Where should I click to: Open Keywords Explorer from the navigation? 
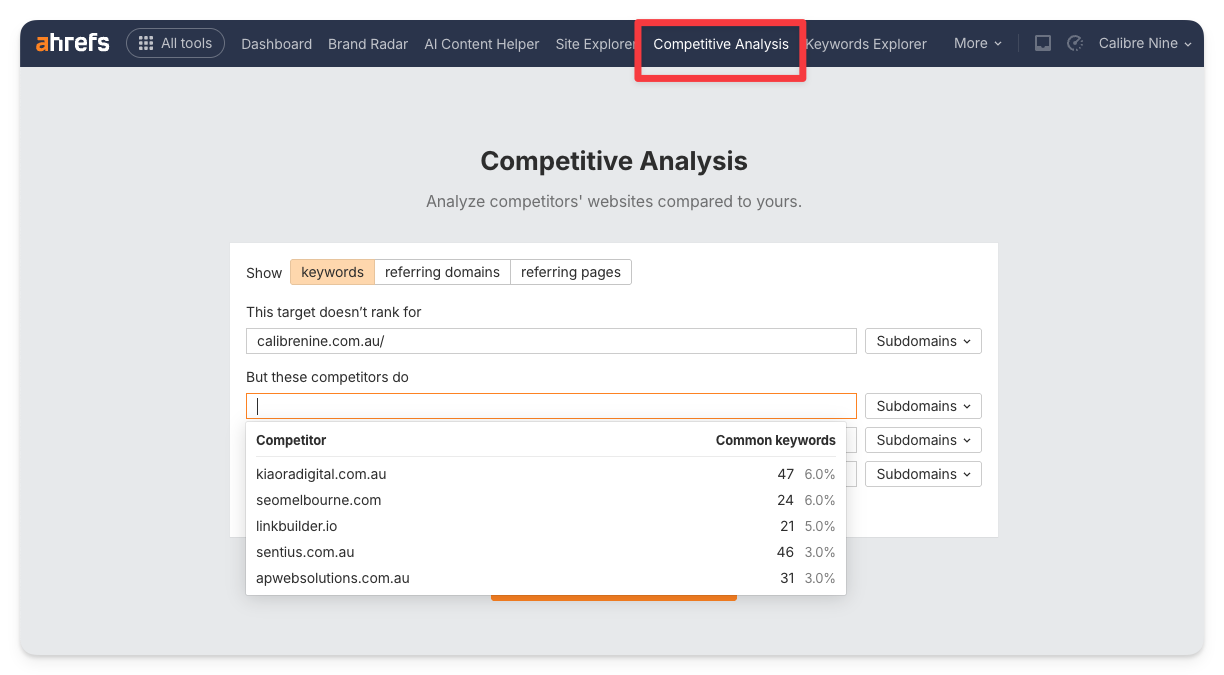click(866, 44)
